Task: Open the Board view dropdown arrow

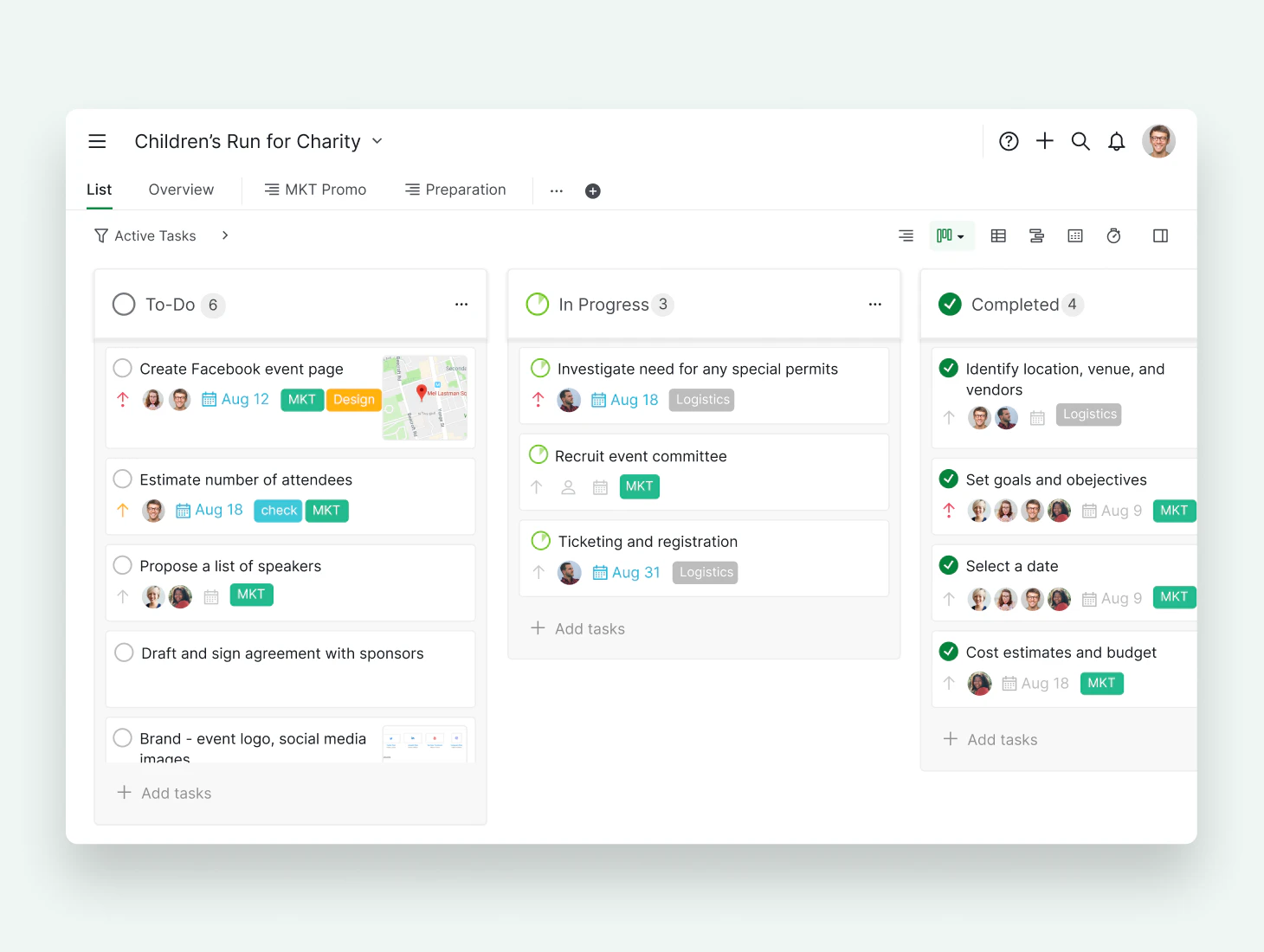Action: tap(961, 235)
